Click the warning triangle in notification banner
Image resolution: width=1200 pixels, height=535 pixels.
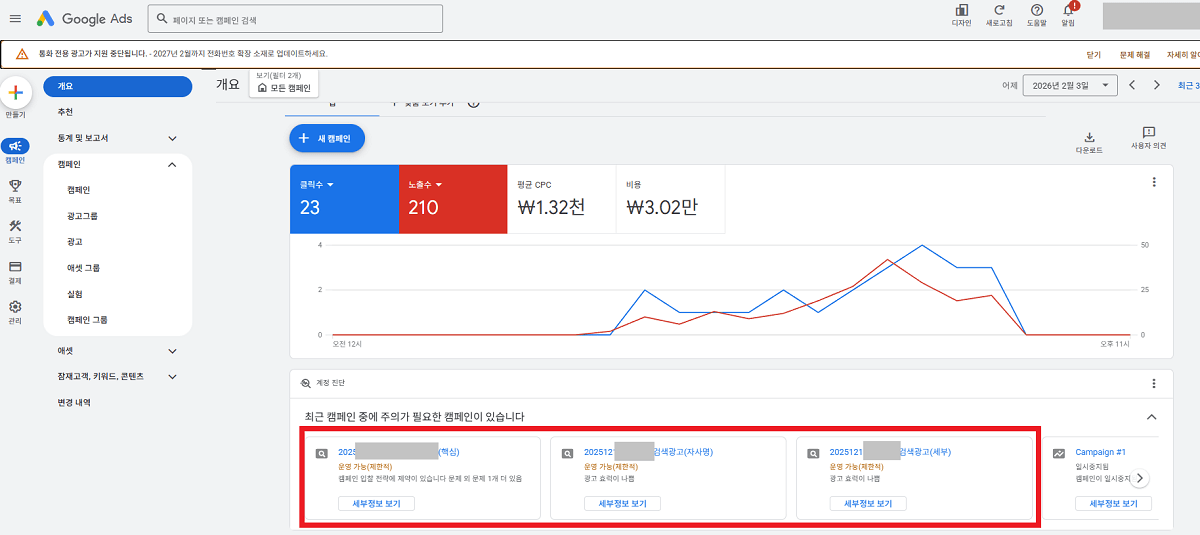pos(22,54)
